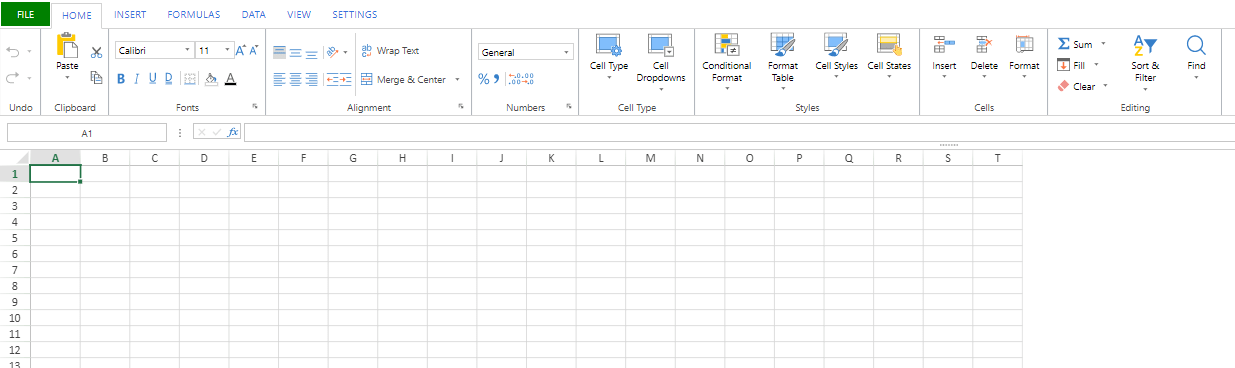Switch to the INSERT tab
The width and height of the screenshot is (1235, 368).
click(x=129, y=15)
